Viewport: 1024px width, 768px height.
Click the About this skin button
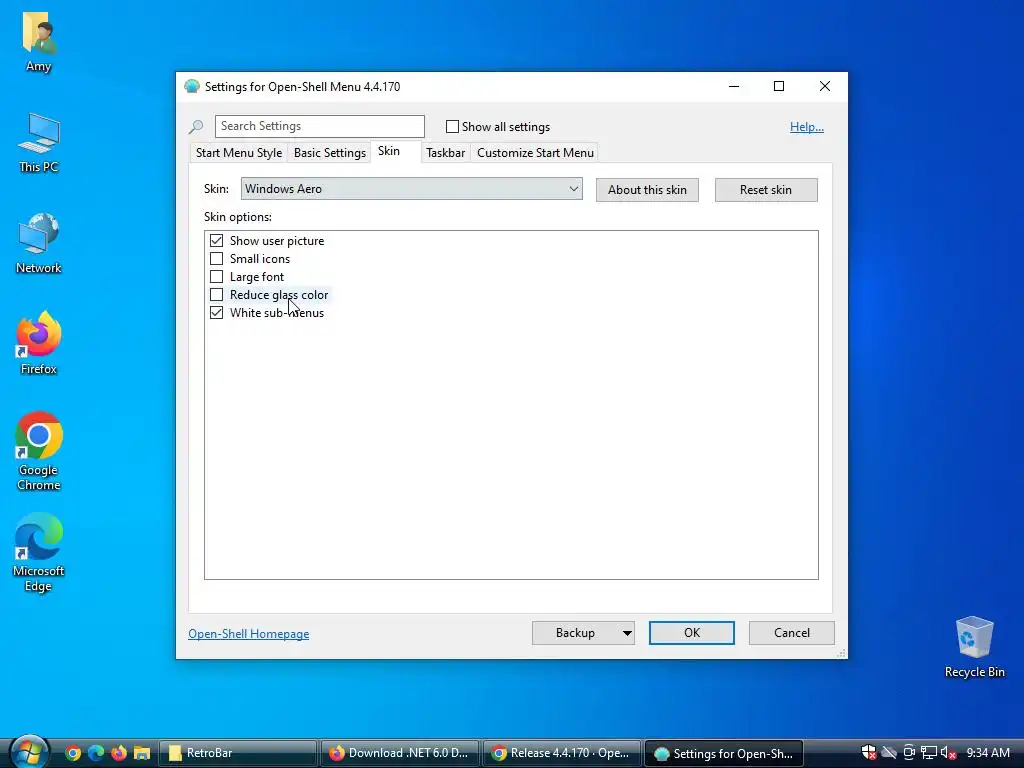click(x=647, y=190)
